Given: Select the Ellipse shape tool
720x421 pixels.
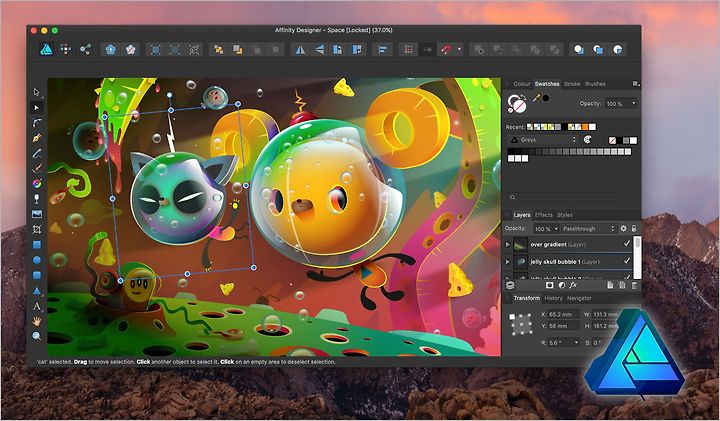Looking at the screenshot, I should click(37, 260).
